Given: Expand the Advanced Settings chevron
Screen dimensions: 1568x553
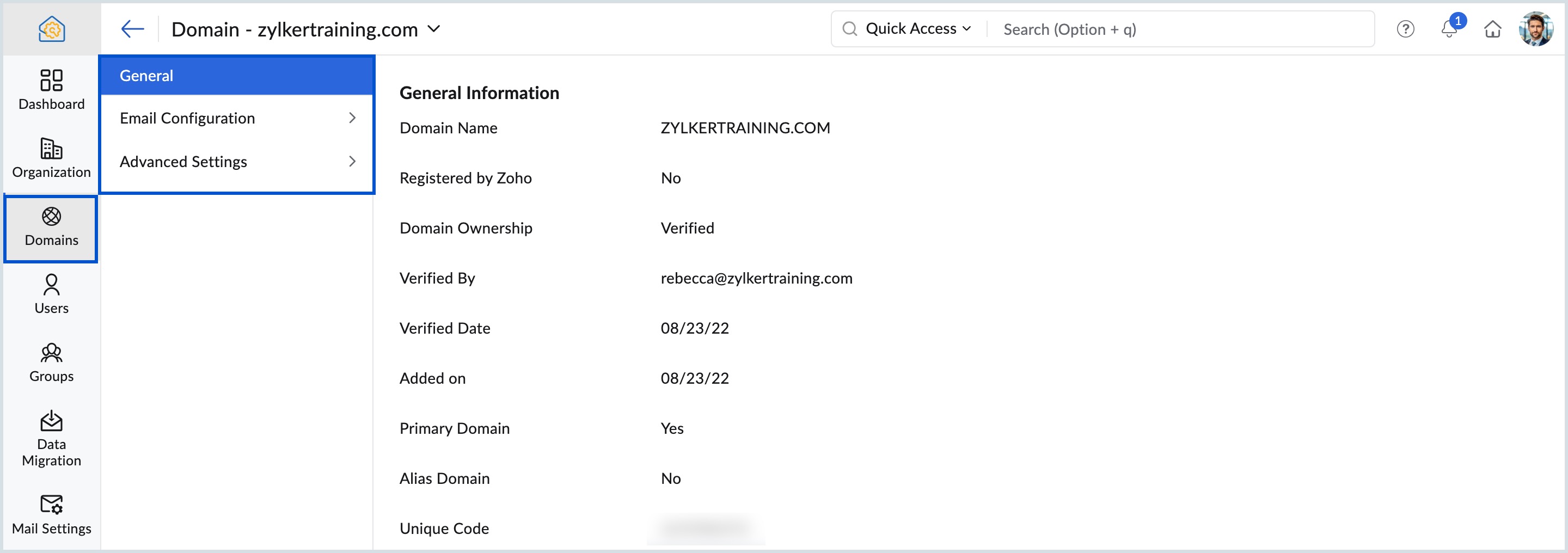Looking at the screenshot, I should click(x=352, y=161).
